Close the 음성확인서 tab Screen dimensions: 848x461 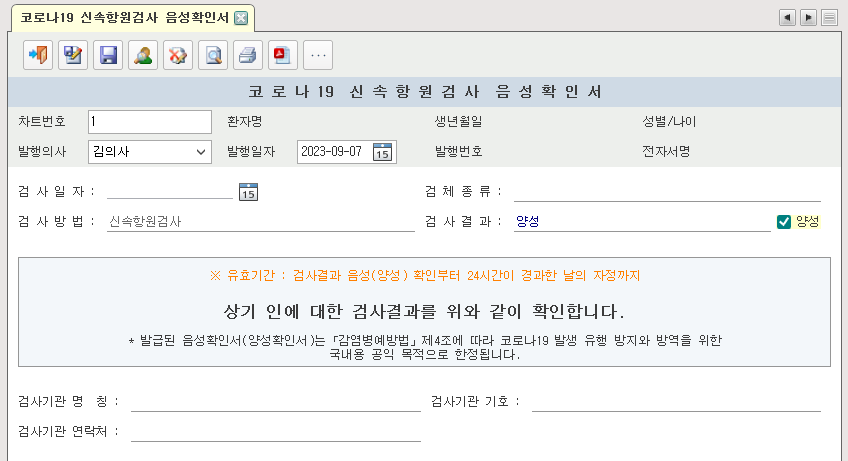point(241,18)
